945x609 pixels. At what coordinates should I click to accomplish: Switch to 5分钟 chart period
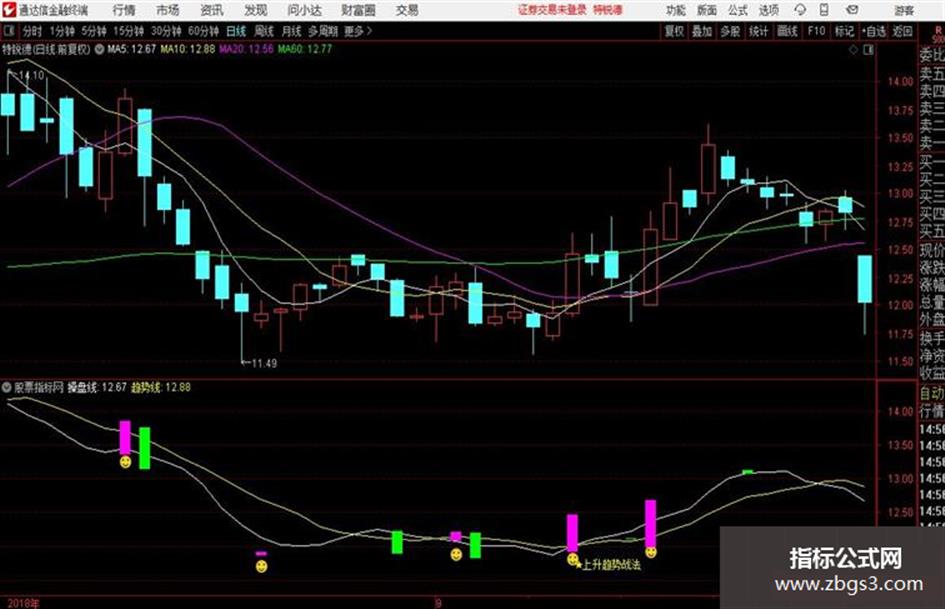[x=93, y=31]
